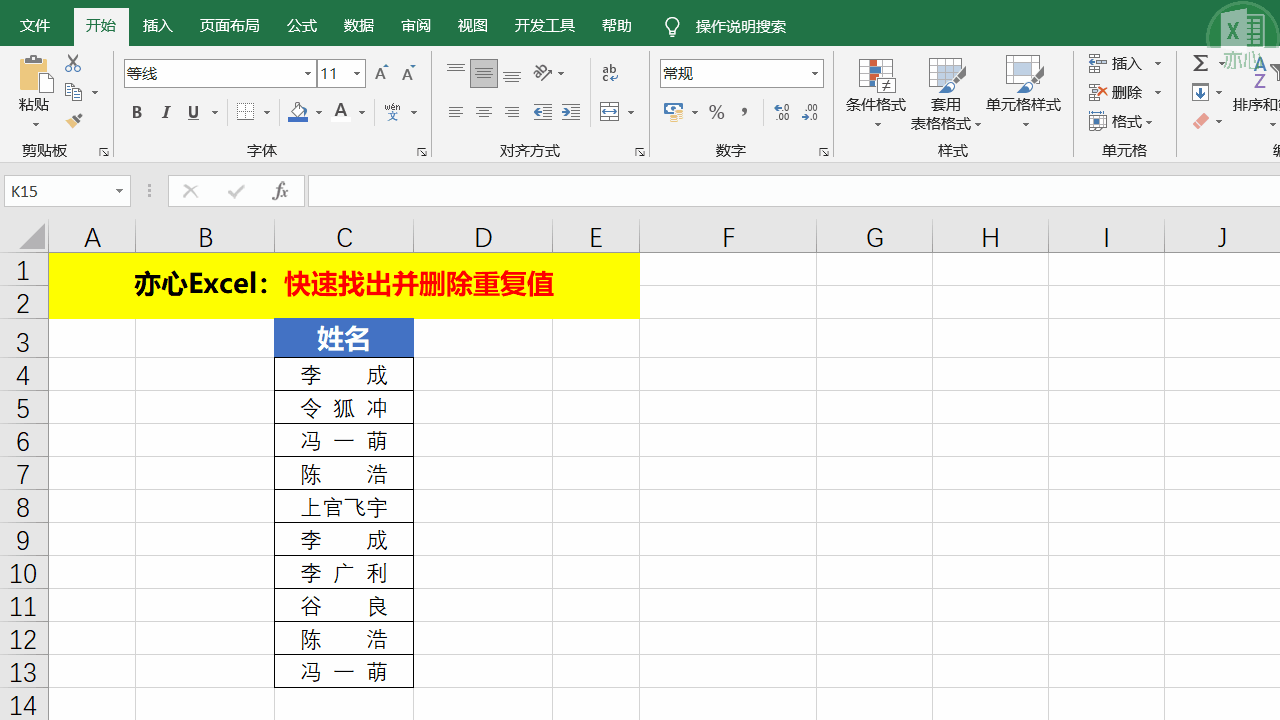Open 套用表格格式 table format gallery
Screen dimensions: 1280x720
pyautogui.click(x=946, y=94)
